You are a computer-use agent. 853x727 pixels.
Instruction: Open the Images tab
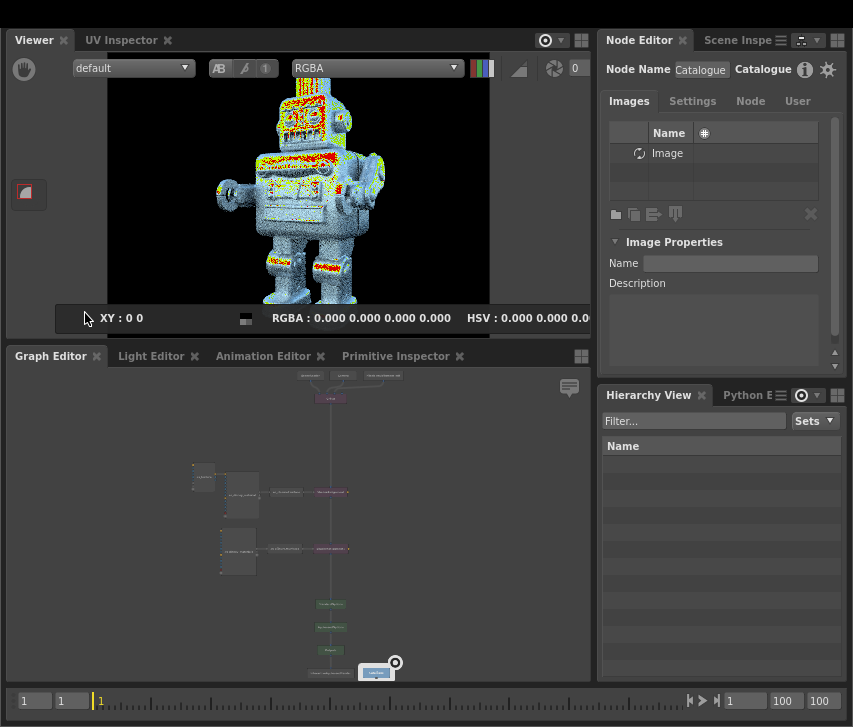point(629,101)
